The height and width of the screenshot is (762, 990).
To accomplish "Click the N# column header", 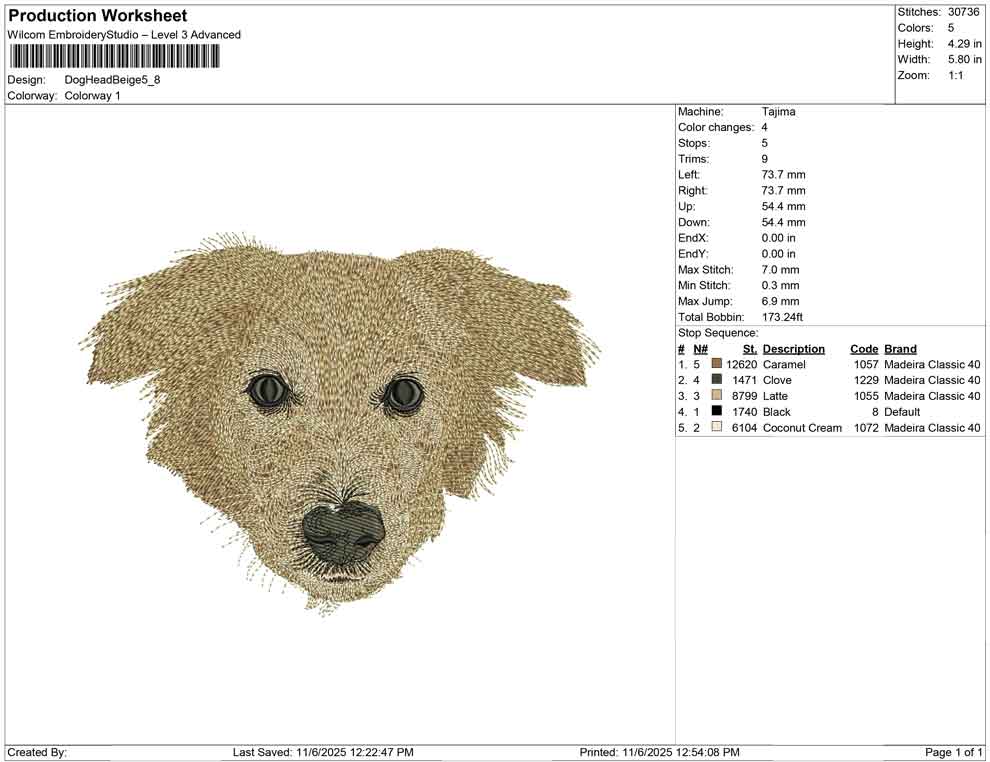I will click(x=700, y=348).
